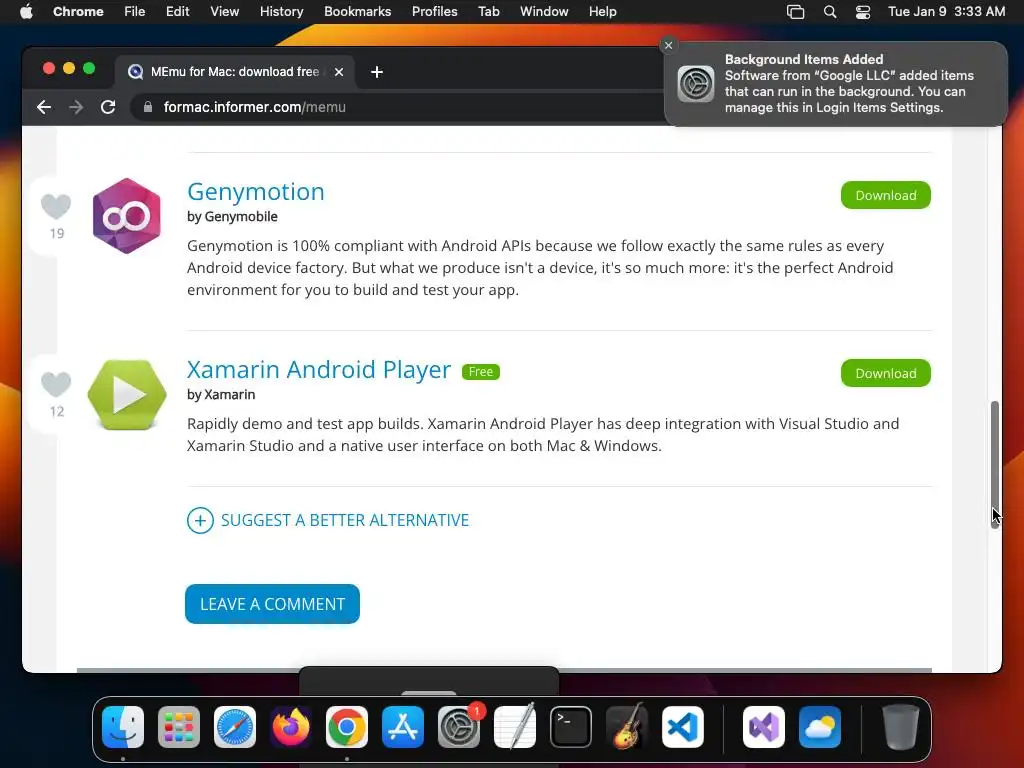
Task: Open Safari from the Dock
Action: pos(235,727)
